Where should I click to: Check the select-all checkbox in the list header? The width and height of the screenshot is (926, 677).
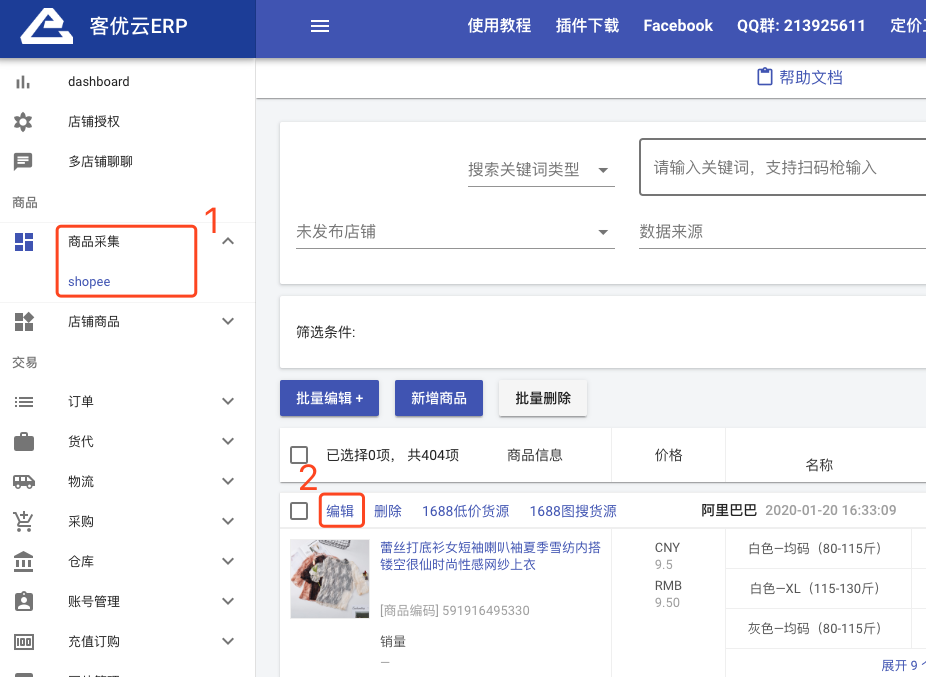(x=297, y=453)
